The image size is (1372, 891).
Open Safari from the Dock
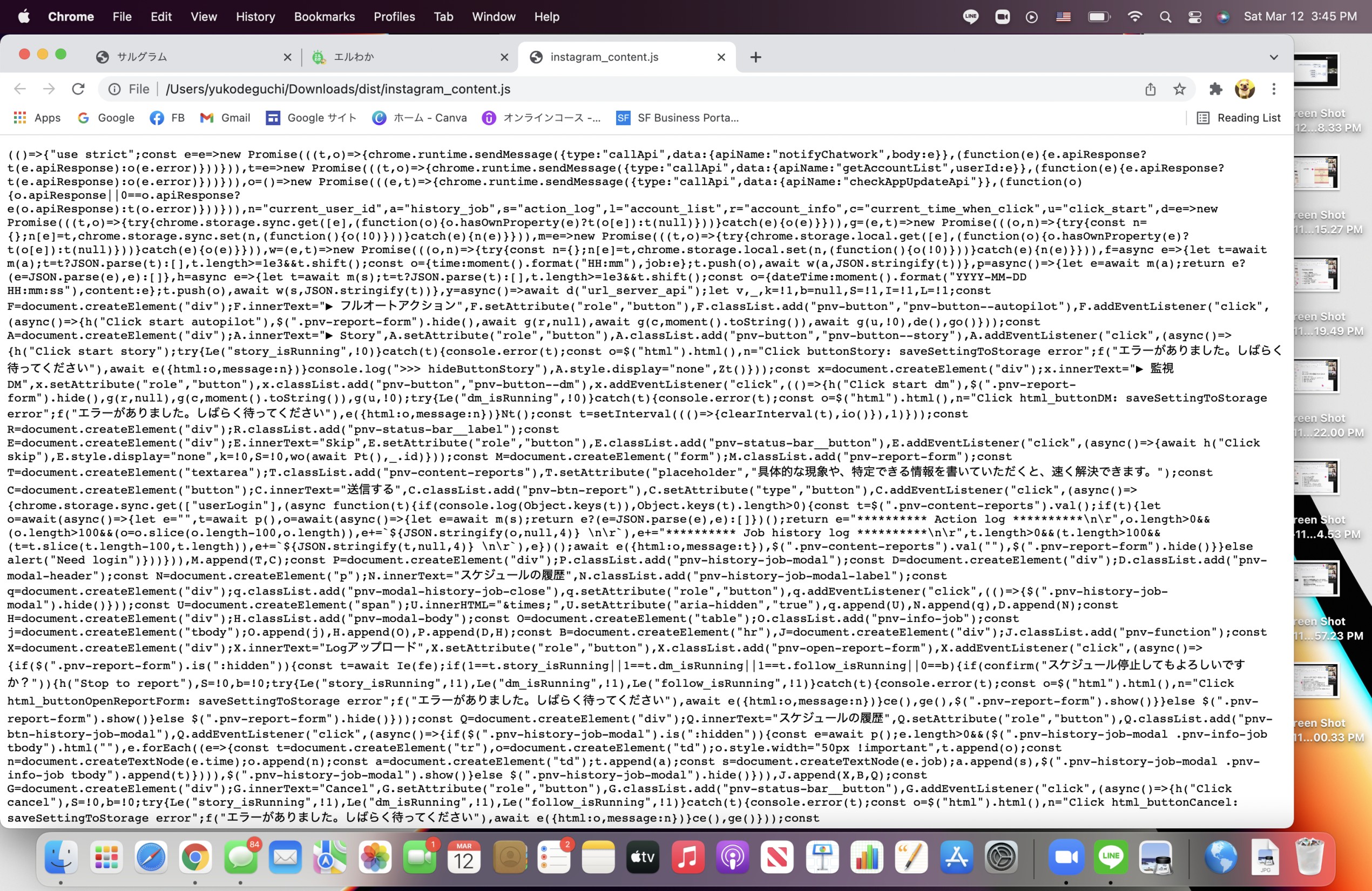(151, 857)
